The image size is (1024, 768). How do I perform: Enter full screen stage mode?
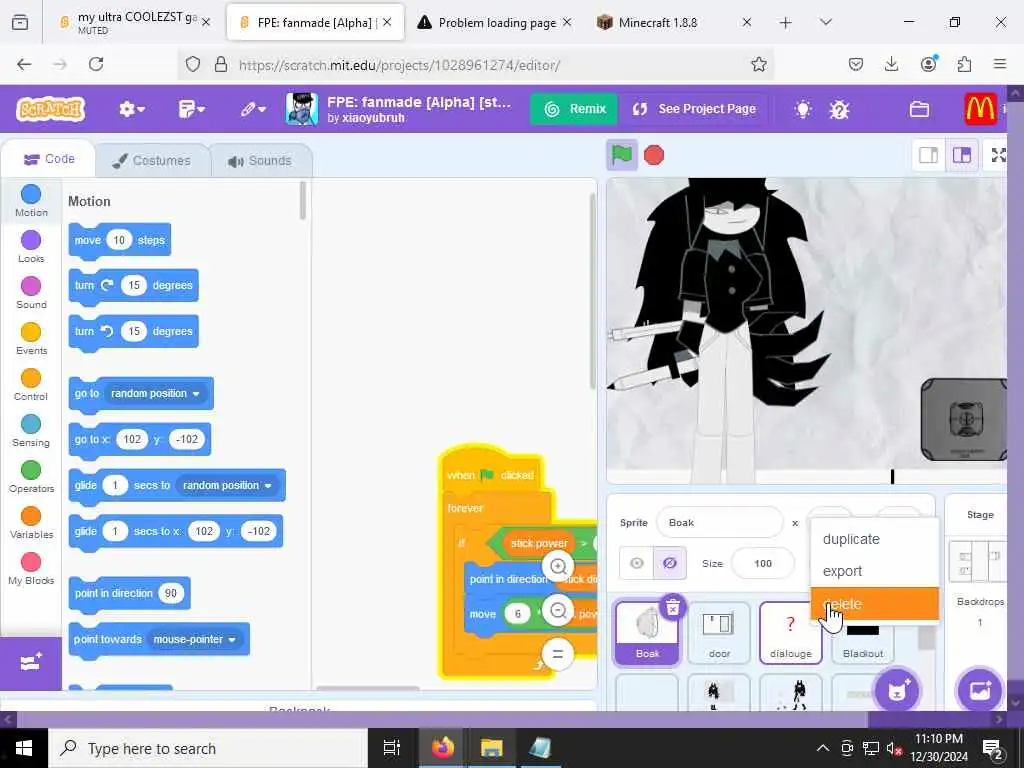[x=999, y=155]
